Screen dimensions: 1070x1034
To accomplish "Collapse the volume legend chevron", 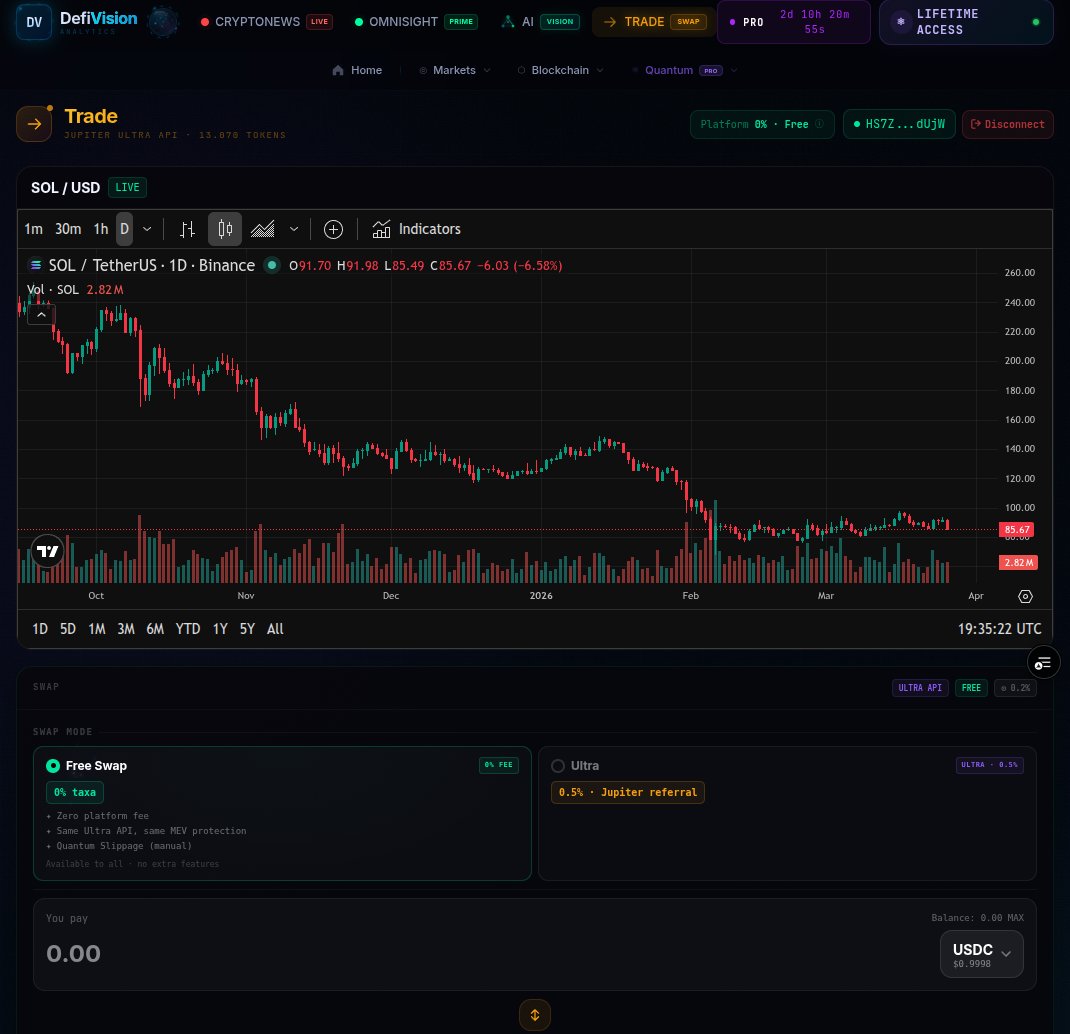I will point(41,315).
